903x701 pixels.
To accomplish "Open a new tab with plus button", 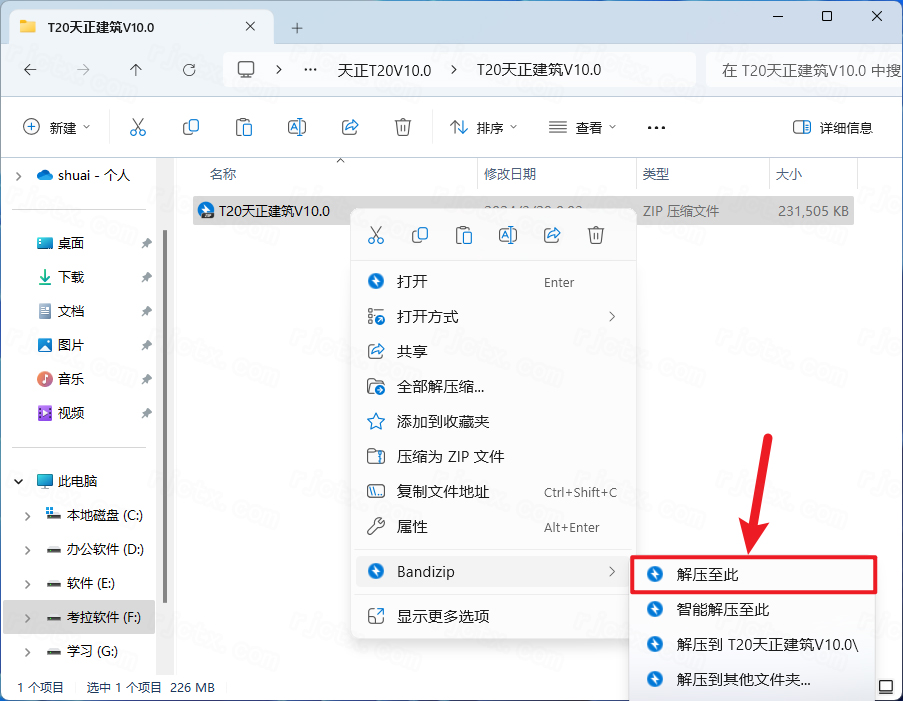I will click(x=297, y=27).
